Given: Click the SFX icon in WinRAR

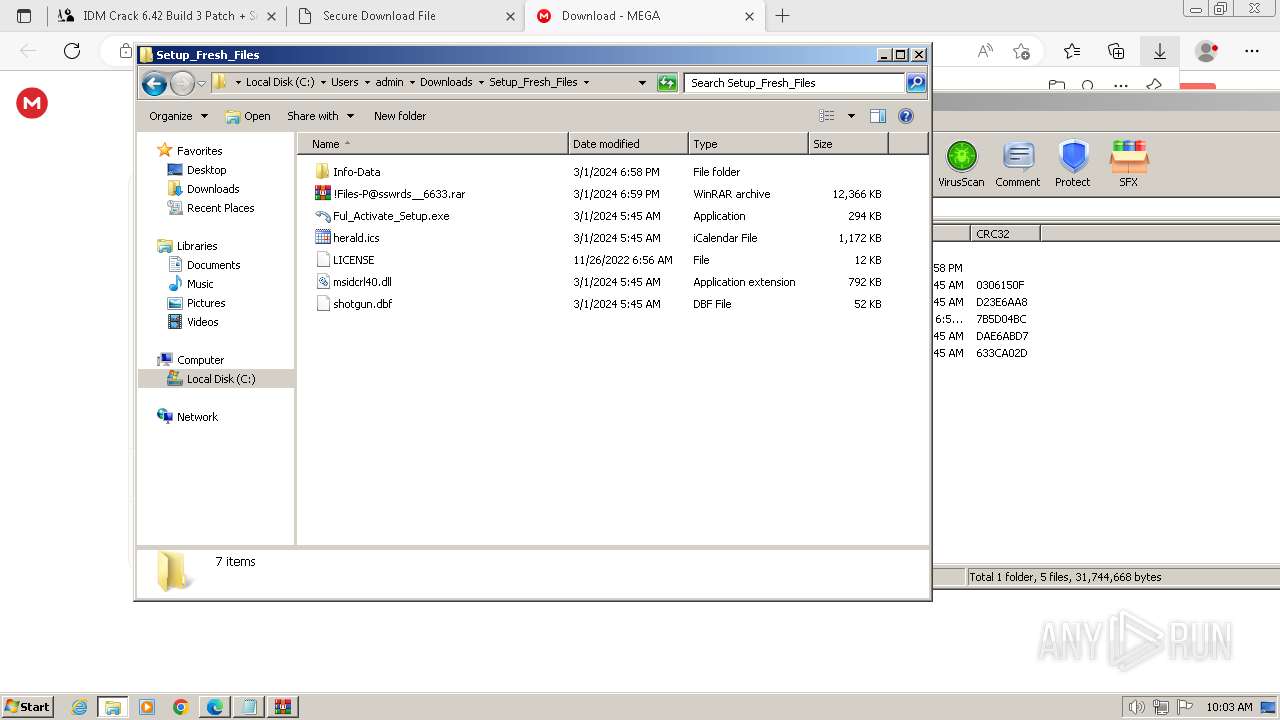Looking at the screenshot, I should point(1129,164).
